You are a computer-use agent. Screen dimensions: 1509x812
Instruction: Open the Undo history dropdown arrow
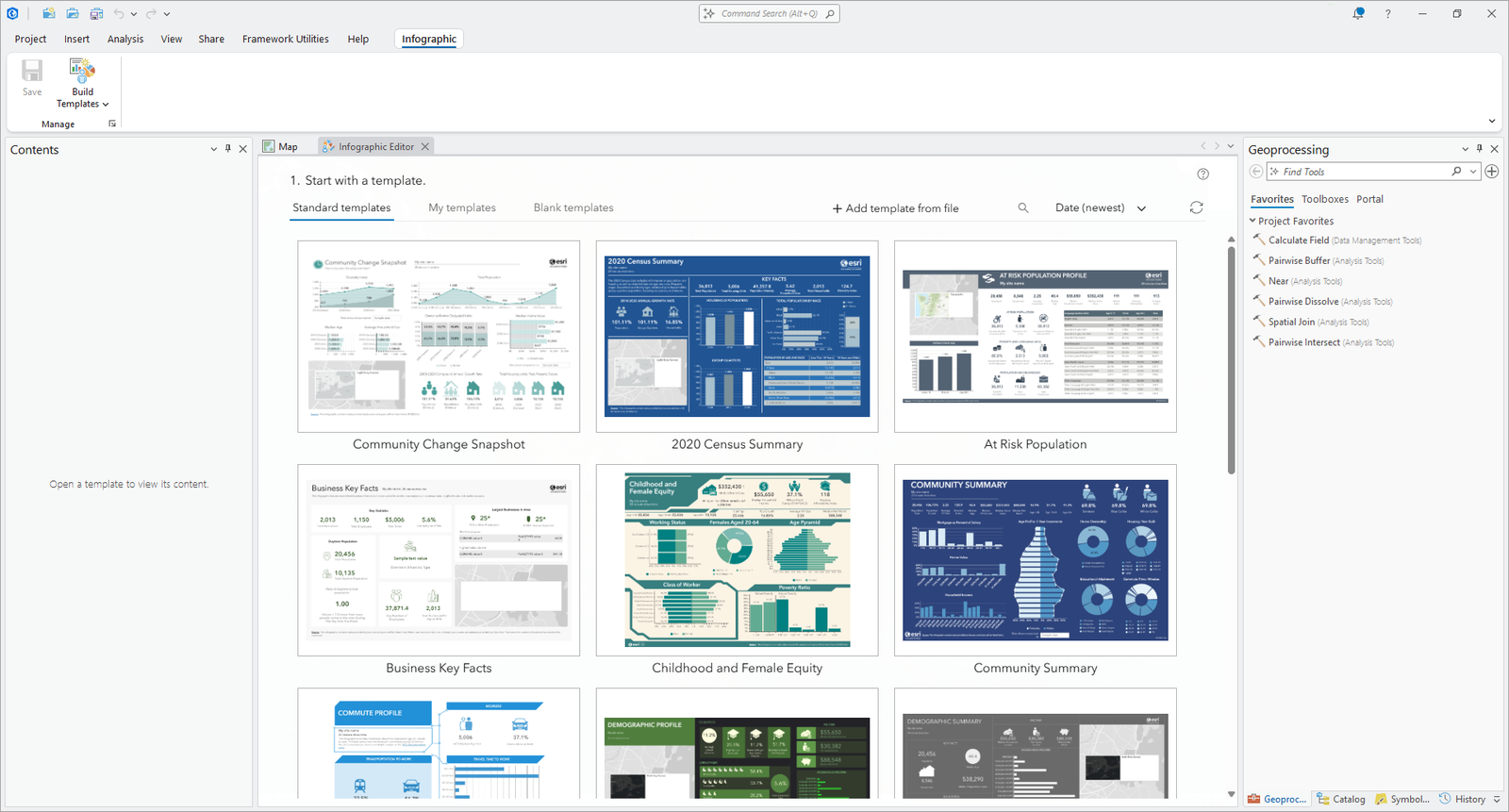coord(134,14)
